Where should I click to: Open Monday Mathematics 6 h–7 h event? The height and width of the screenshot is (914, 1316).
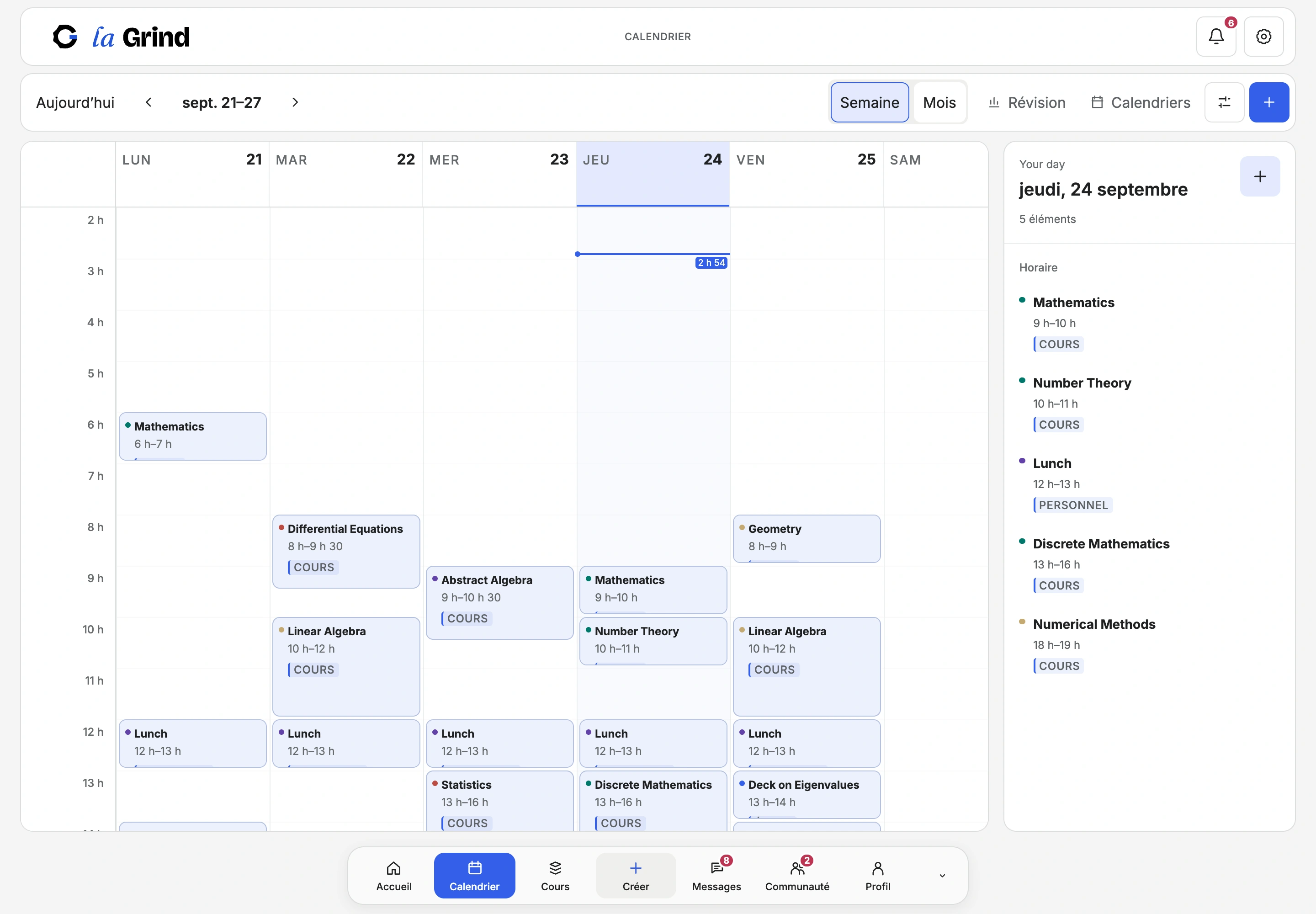(x=192, y=436)
